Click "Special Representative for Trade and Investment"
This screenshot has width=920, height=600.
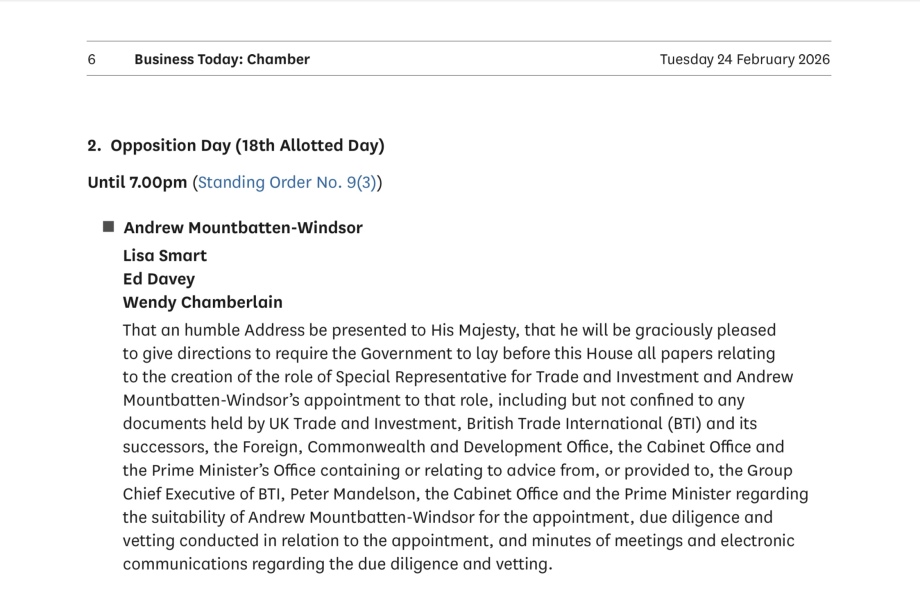click(509, 377)
